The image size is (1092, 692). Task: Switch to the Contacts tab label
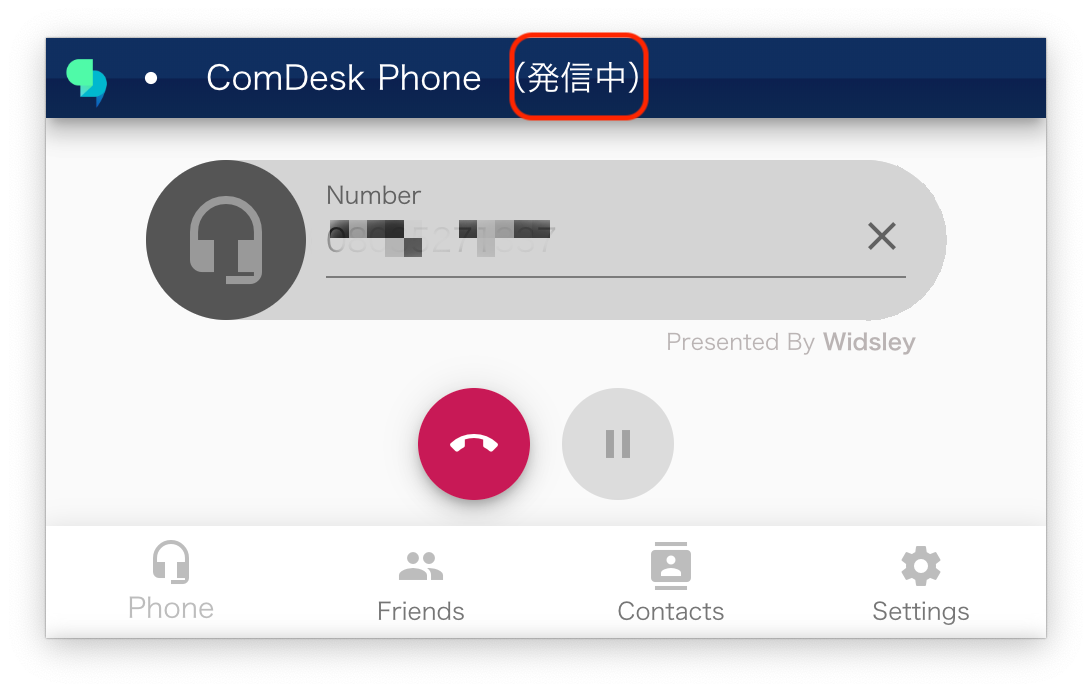pos(671,611)
